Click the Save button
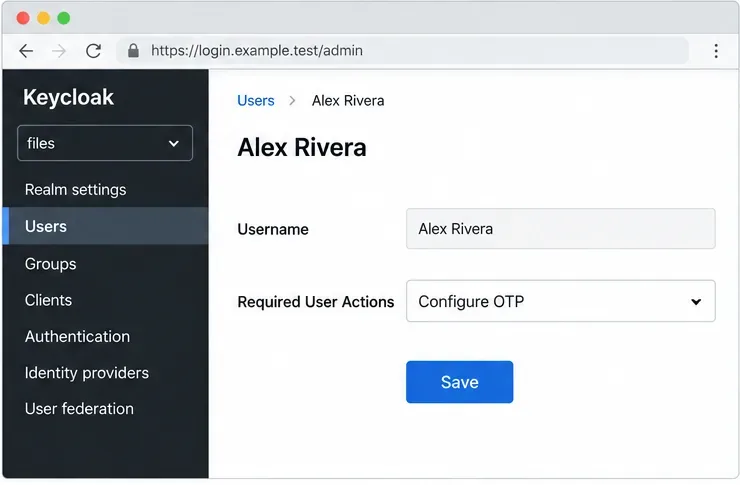The width and height of the screenshot is (740, 485). click(459, 382)
